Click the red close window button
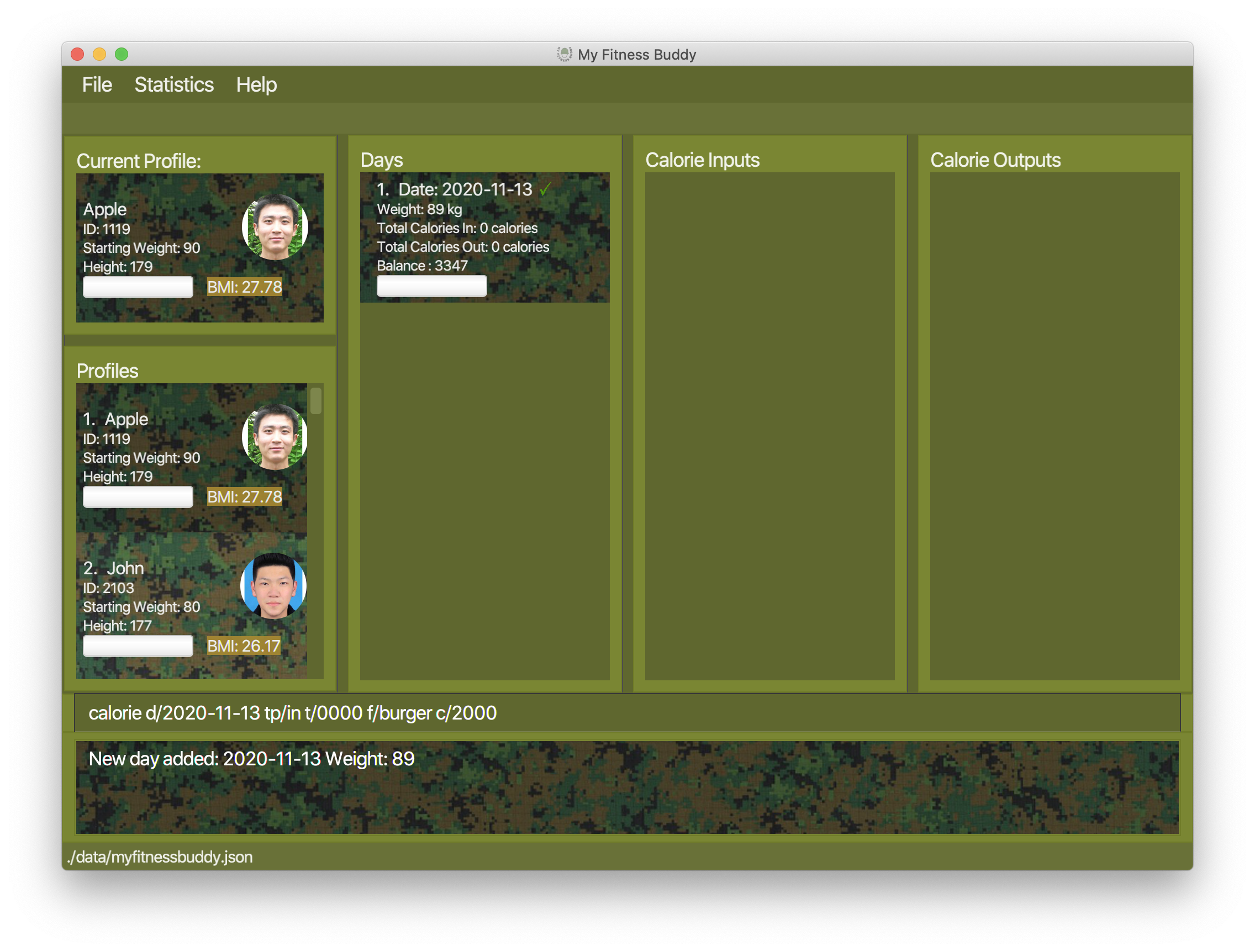 [x=78, y=55]
